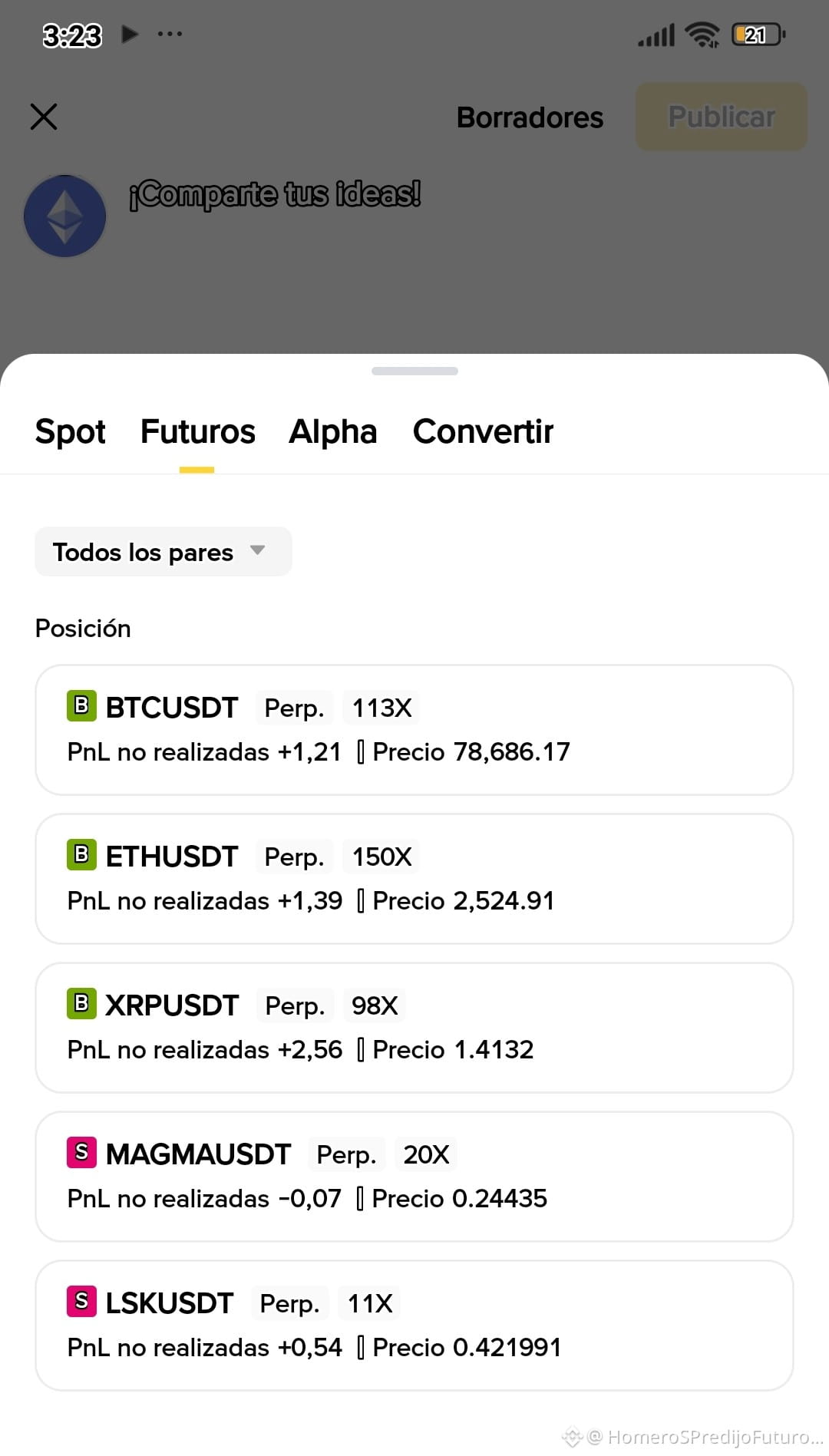Select the XRPUSDT 98X position card
The width and height of the screenshot is (829, 1456).
pos(414,1028)
